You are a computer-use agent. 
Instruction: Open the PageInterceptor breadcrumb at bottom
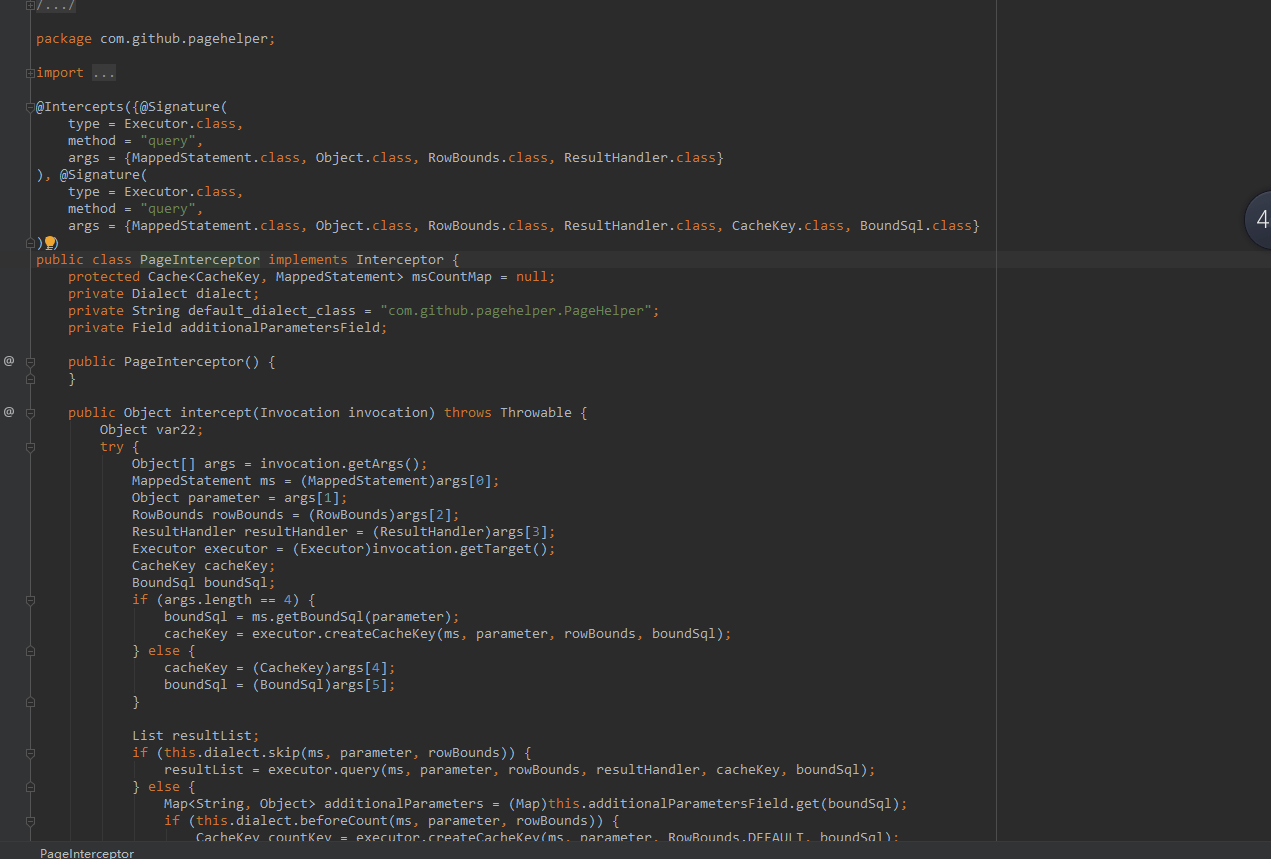coord(87,853)
